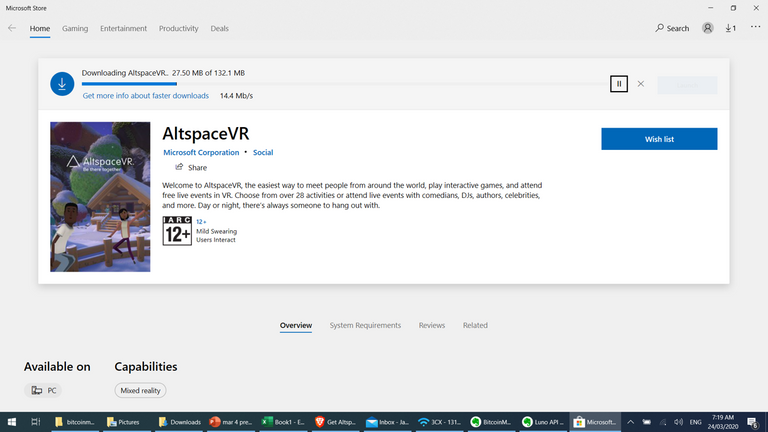
Task: Open the Pictures folder taskbar item
Action: 125,422
